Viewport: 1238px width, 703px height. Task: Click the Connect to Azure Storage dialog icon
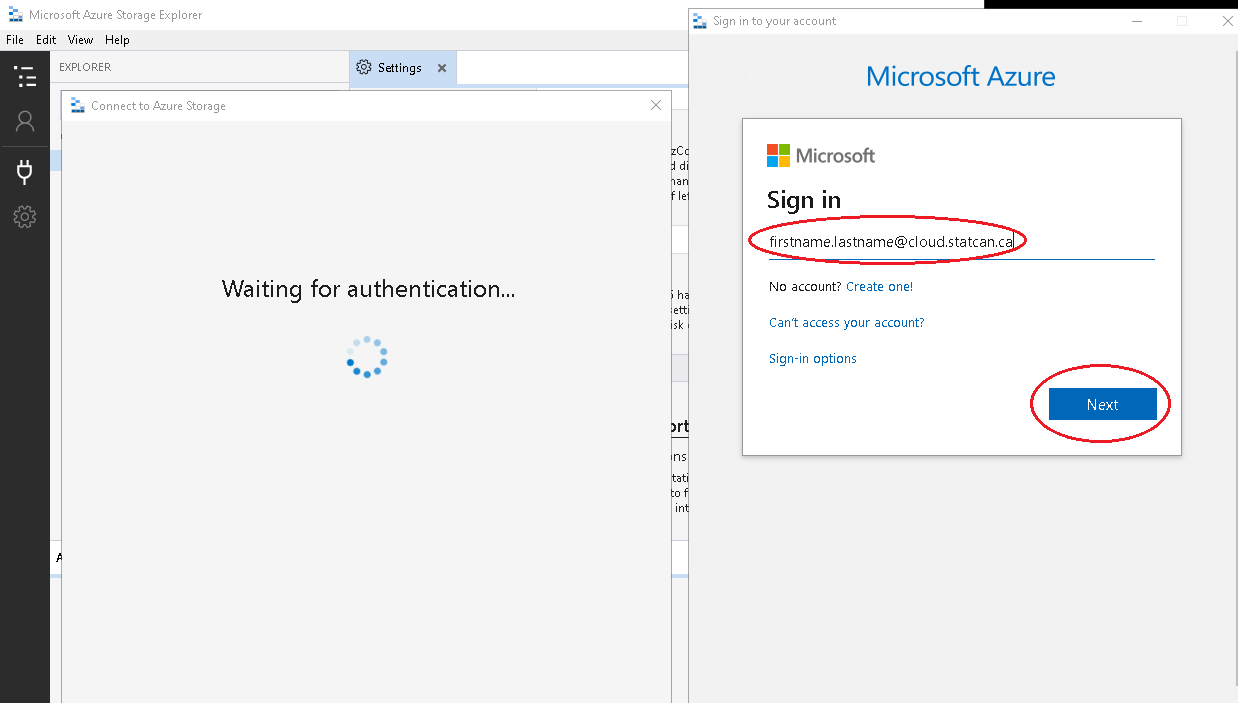click(78, 105)
